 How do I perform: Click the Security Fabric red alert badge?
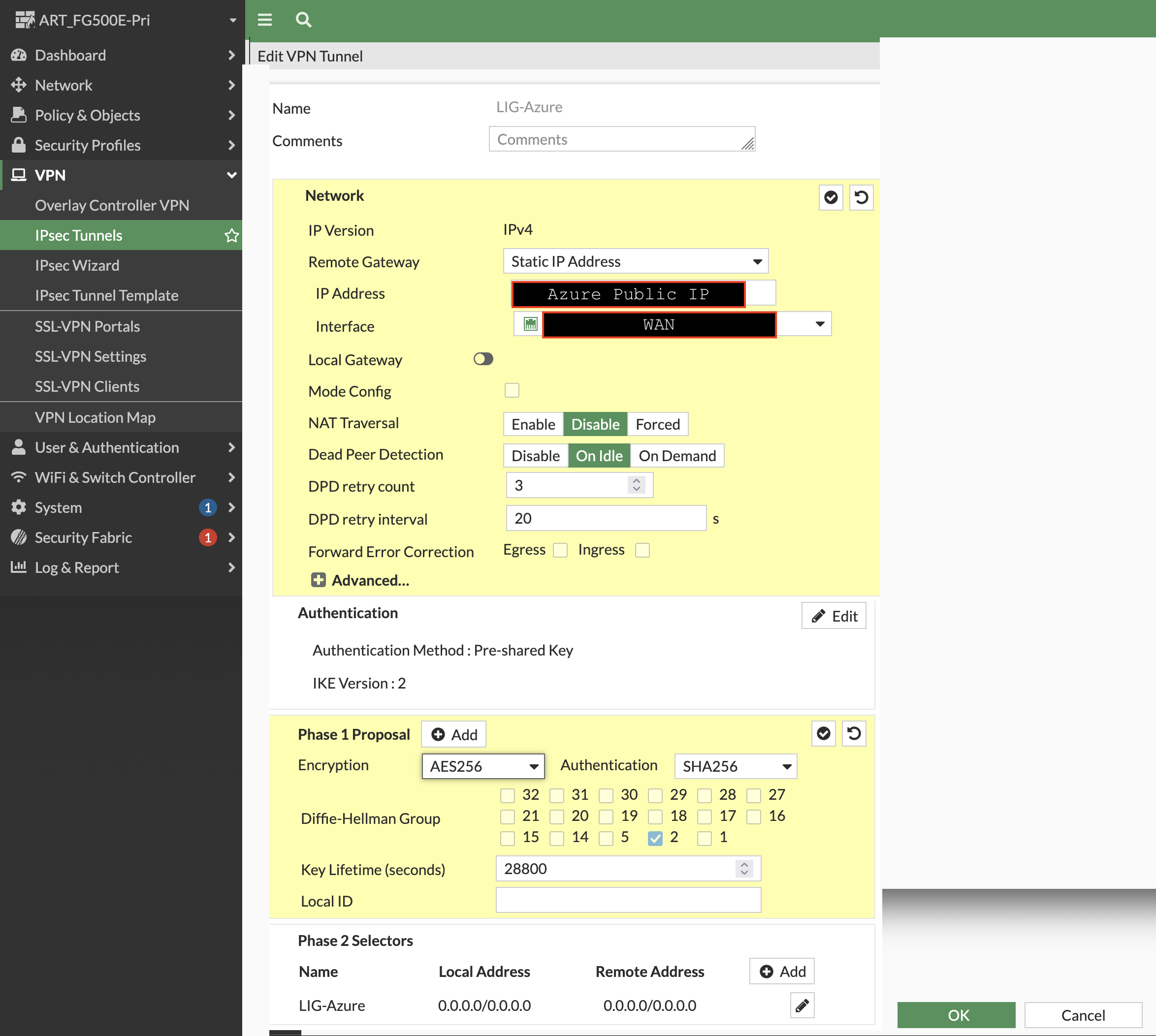point(208,537)
